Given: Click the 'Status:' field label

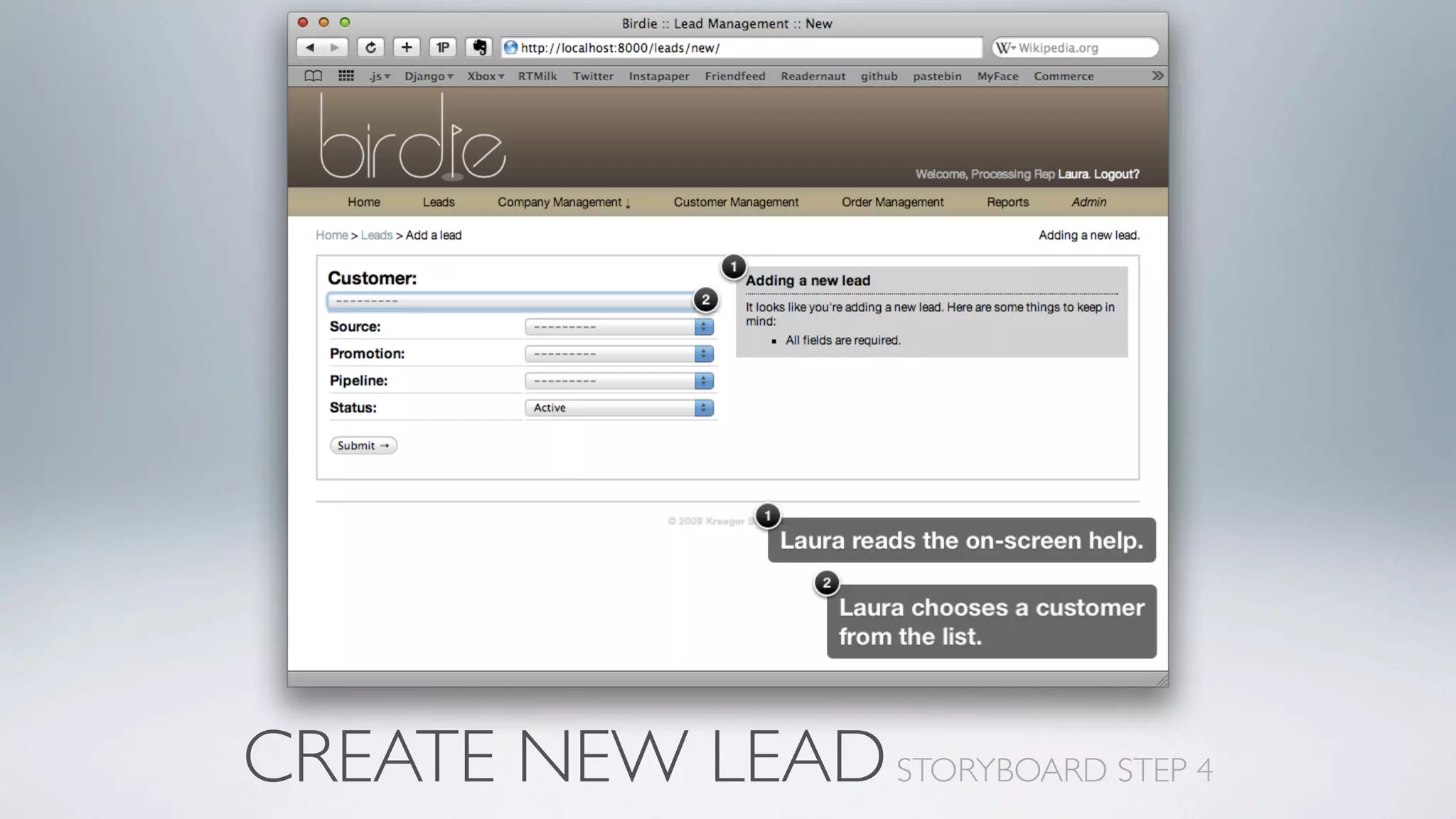Looking at the screenshot, I should [x=353, y=408].
